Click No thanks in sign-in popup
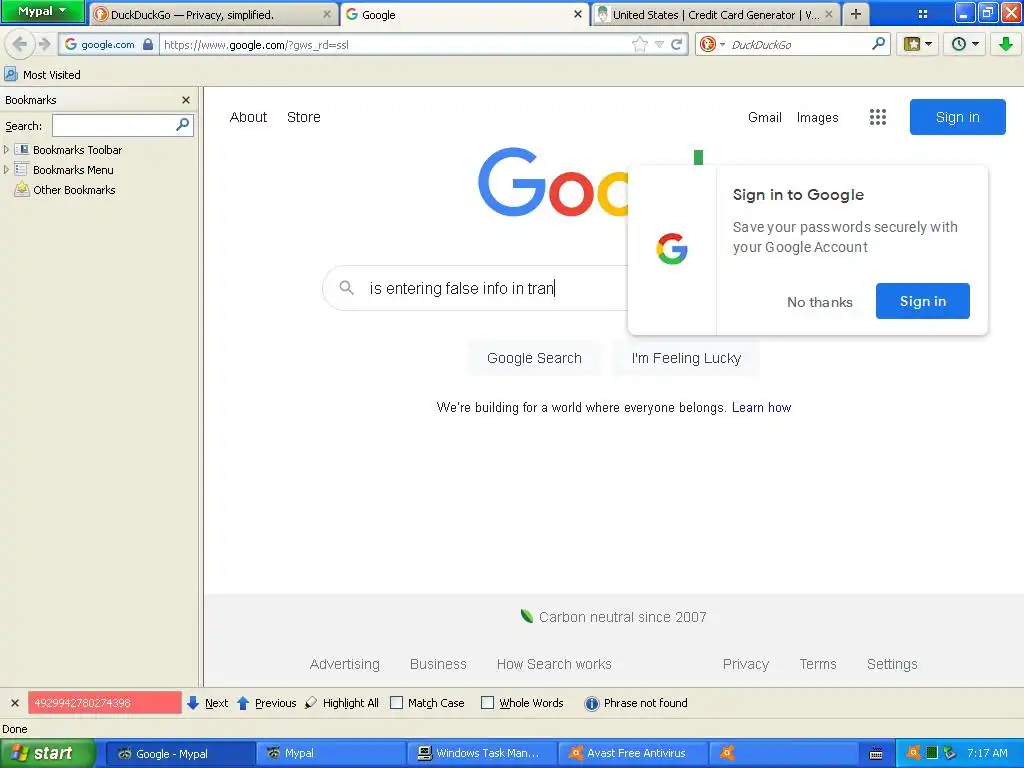 tap(820, 302)
